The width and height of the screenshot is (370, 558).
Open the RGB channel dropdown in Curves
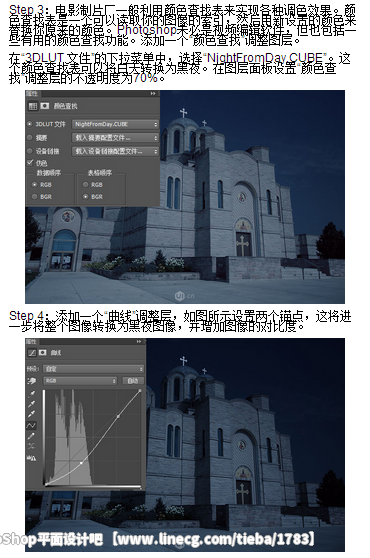coord(80,381)
